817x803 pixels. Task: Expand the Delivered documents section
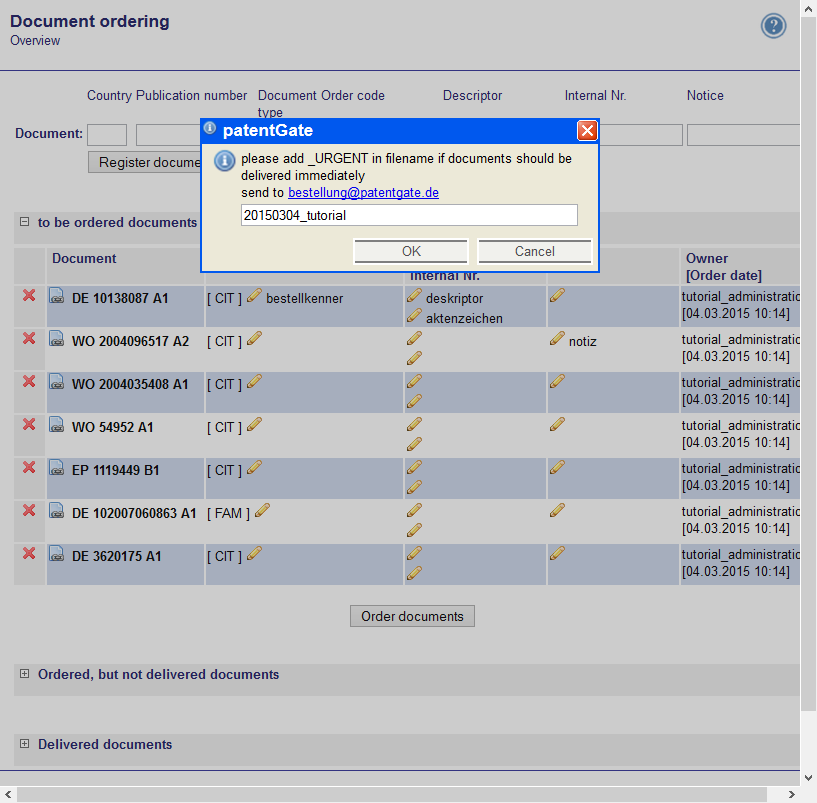click(24, 744)
